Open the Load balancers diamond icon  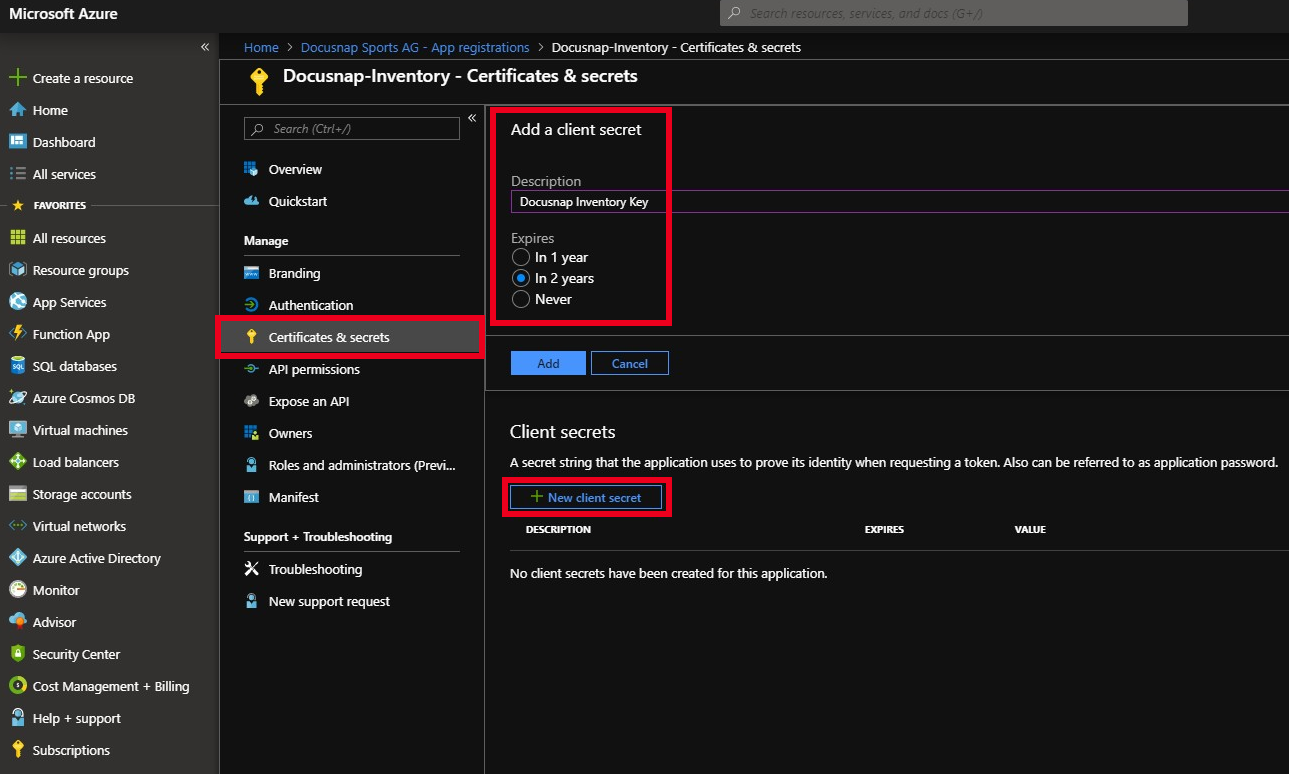pyautogui.click(x=17, y=462)
